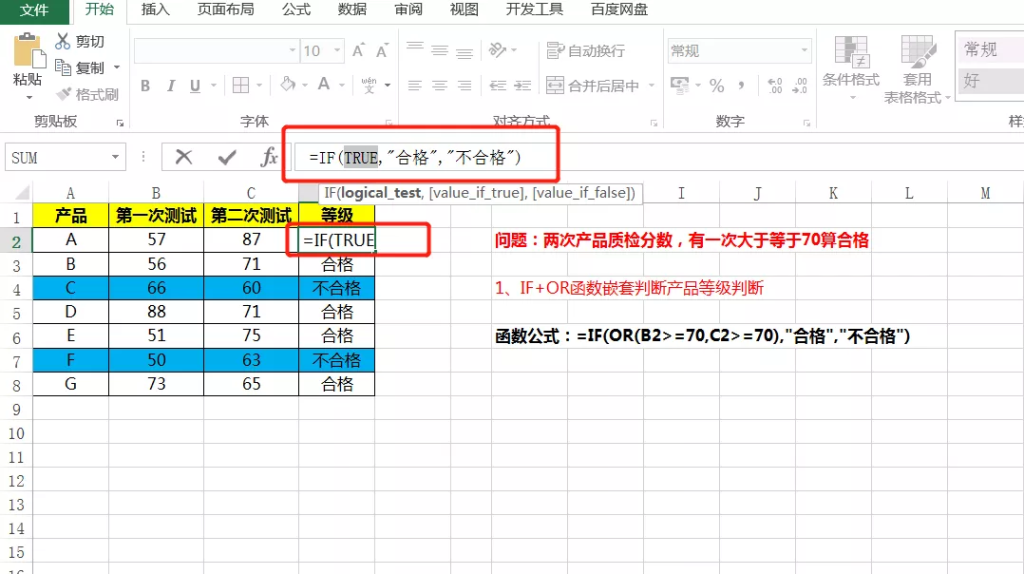
Task: Click the percent style icon
Action: pos(716,86)
